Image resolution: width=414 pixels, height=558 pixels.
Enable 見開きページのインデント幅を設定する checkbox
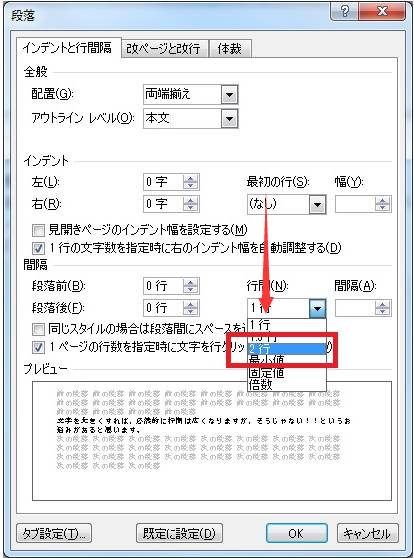pyautogui.click(x=38, y=230)
